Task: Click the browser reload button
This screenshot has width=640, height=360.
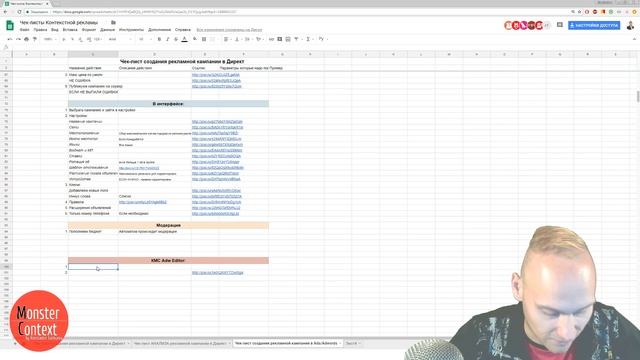Action: click(x=19, y=12)
